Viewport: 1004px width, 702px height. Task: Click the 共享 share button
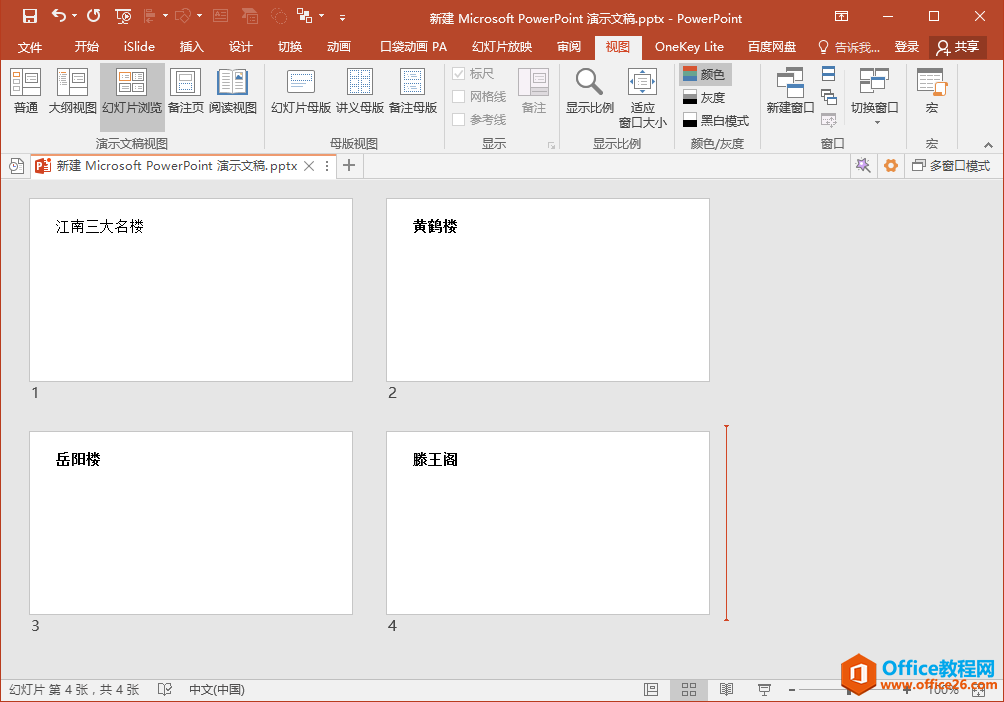tap(957, 47)
